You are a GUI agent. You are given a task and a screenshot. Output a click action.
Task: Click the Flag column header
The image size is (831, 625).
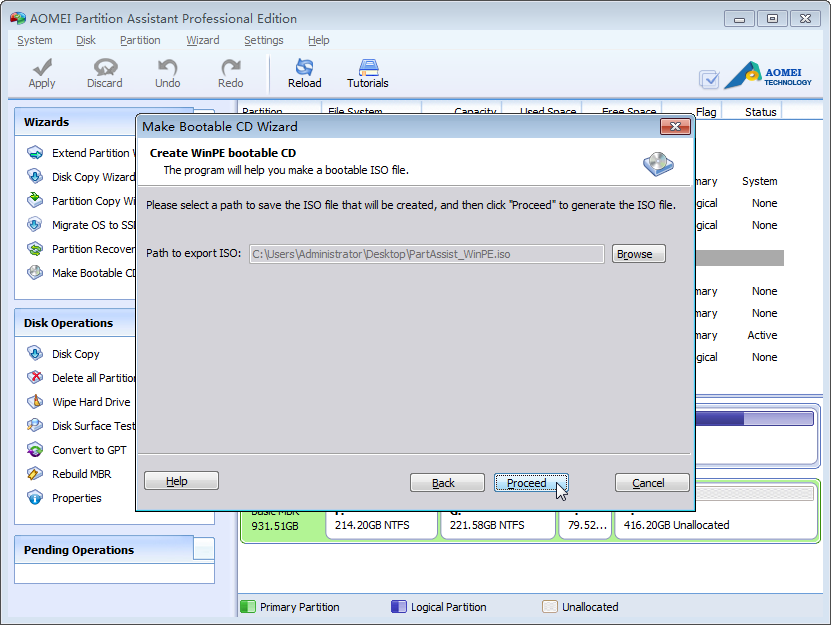click(706, 112)
